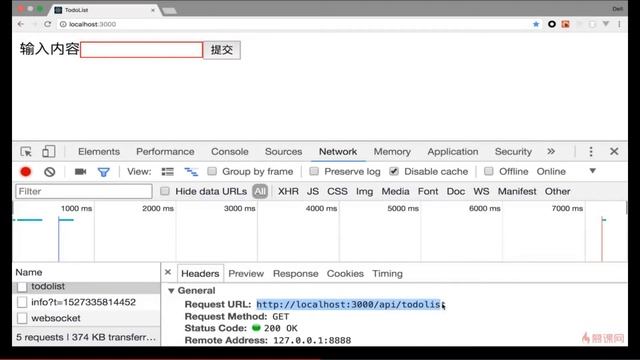Click the localhost:3000 address bar
The height and width of the screenshot is (360, 640).
92,24
